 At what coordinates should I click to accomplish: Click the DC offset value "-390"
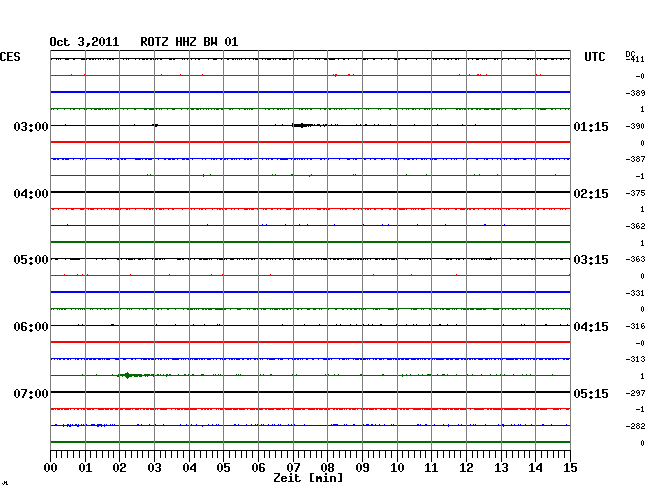[x=635, y=126]
